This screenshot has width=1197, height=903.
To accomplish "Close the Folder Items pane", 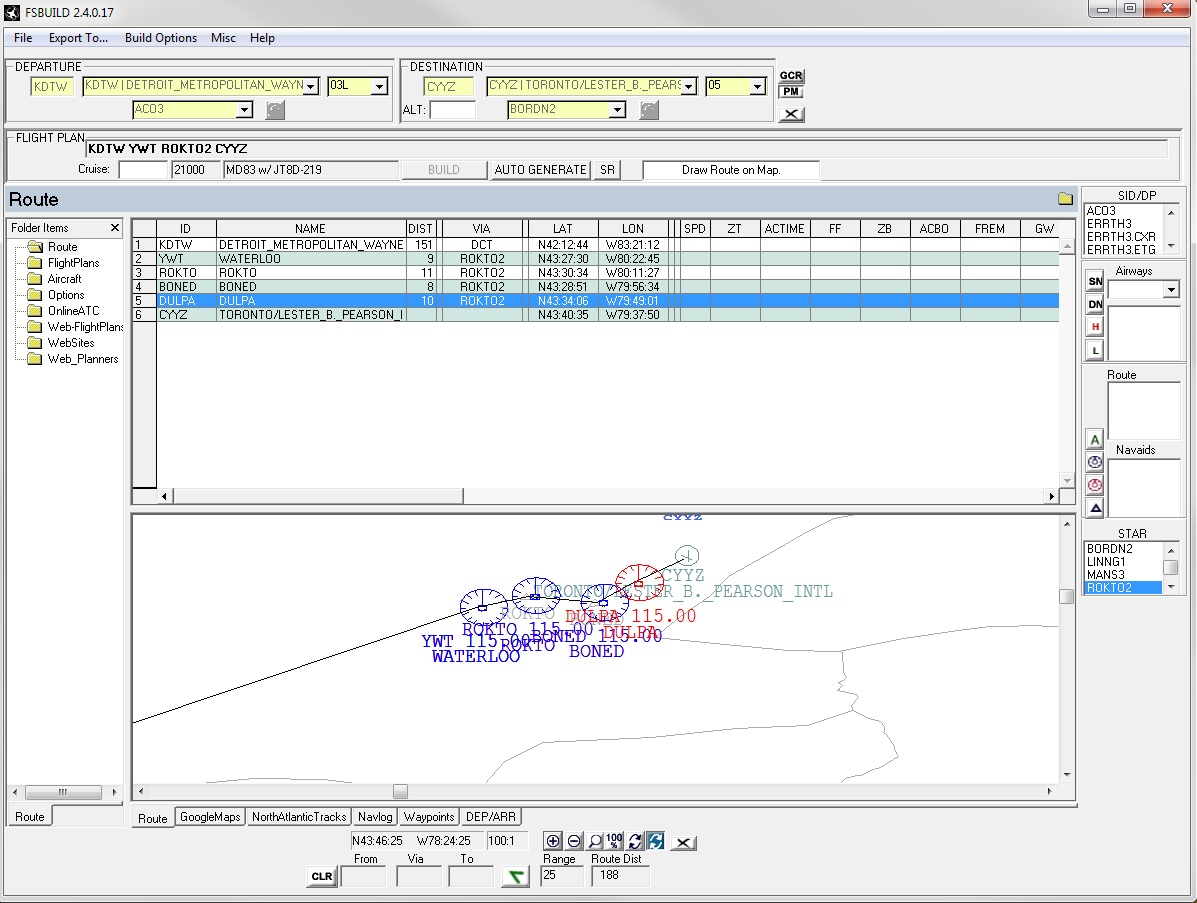I will pos(115,227).
